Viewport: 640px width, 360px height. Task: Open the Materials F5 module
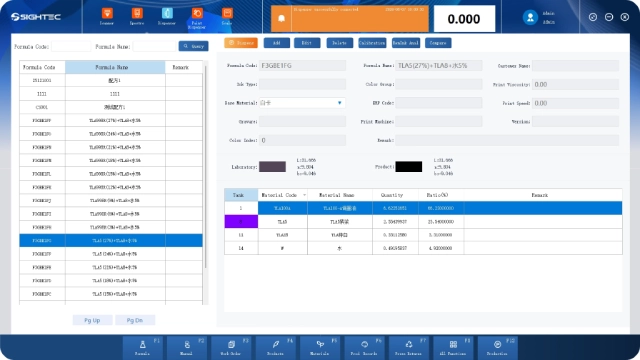320,347
